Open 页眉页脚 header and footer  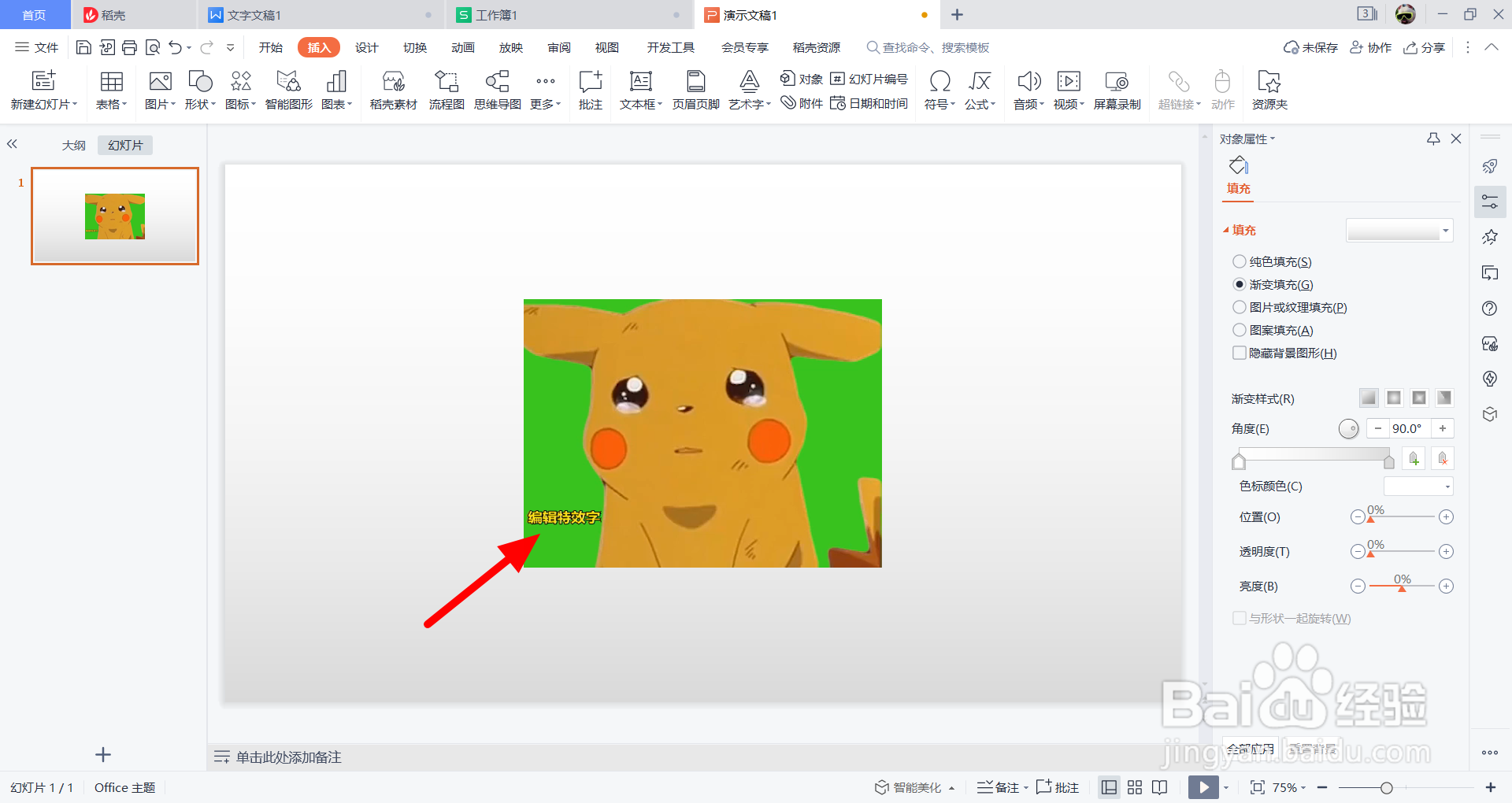(x=696, y=90)
